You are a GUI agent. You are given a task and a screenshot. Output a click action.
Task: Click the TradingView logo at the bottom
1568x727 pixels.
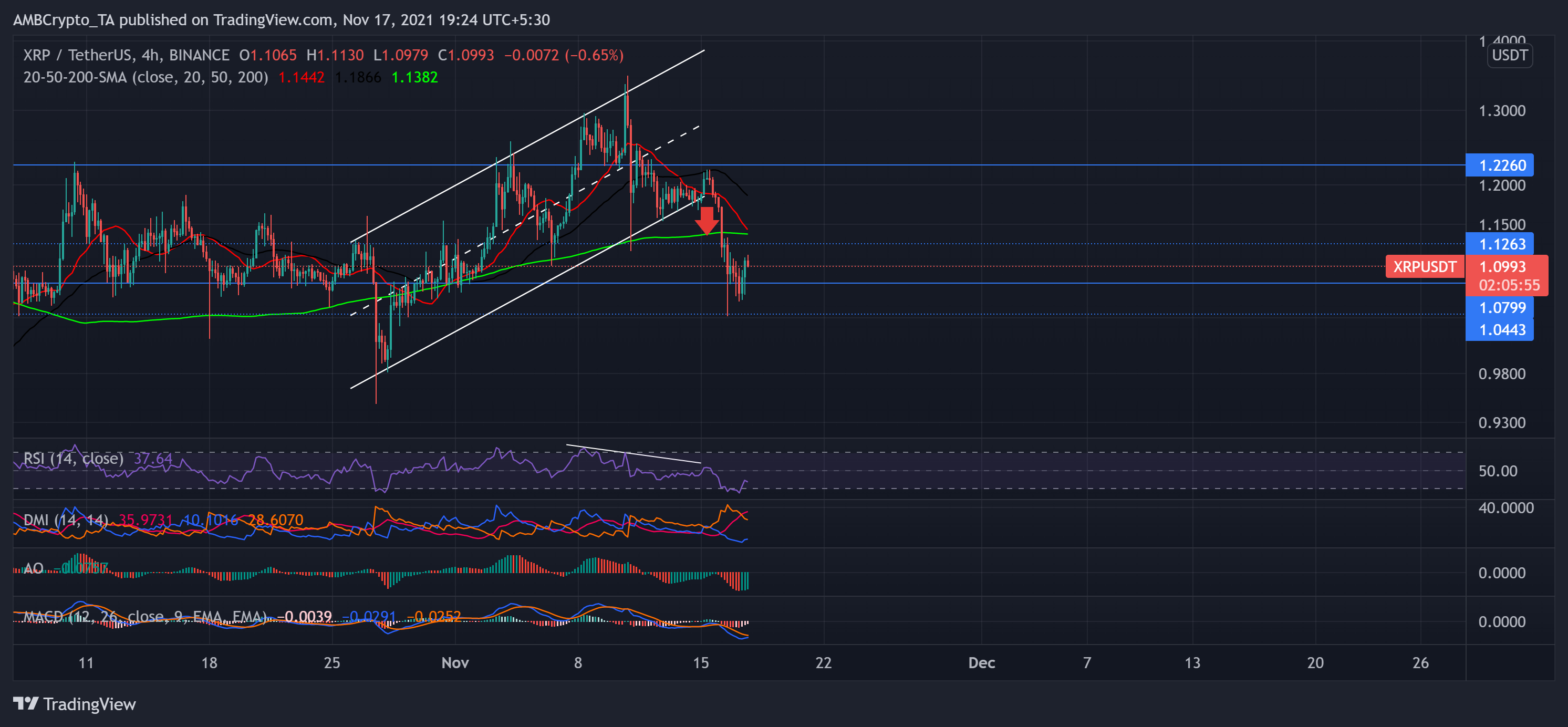[74, 704]
